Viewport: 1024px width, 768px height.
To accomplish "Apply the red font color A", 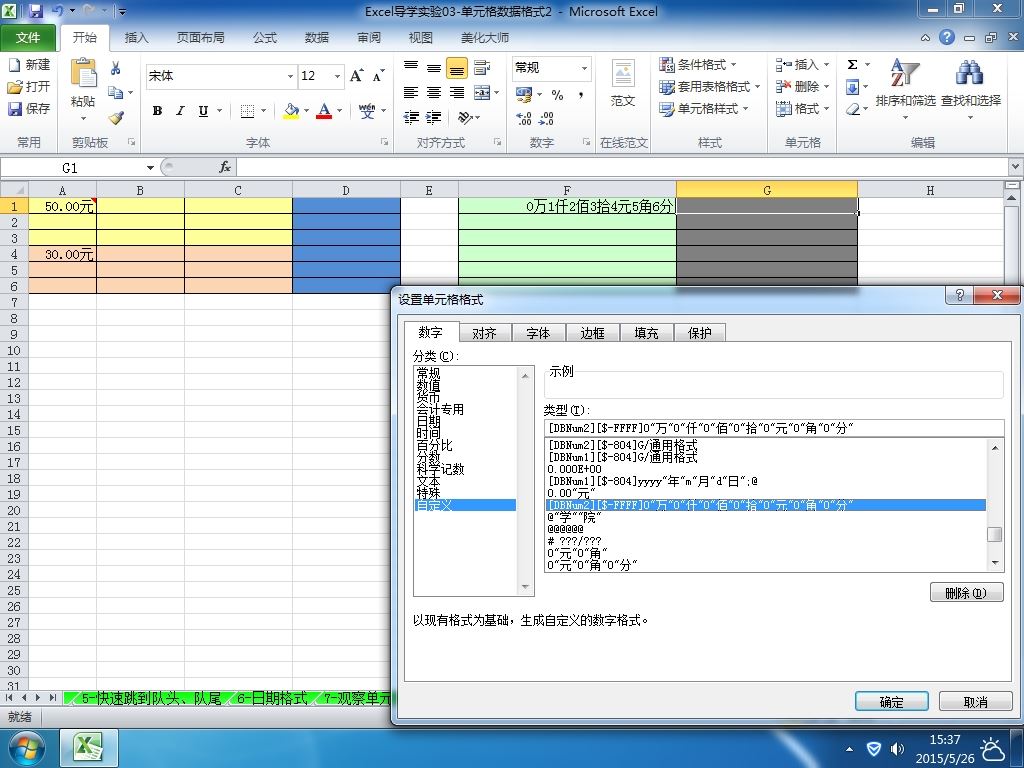I will click(x=324, y=111).
